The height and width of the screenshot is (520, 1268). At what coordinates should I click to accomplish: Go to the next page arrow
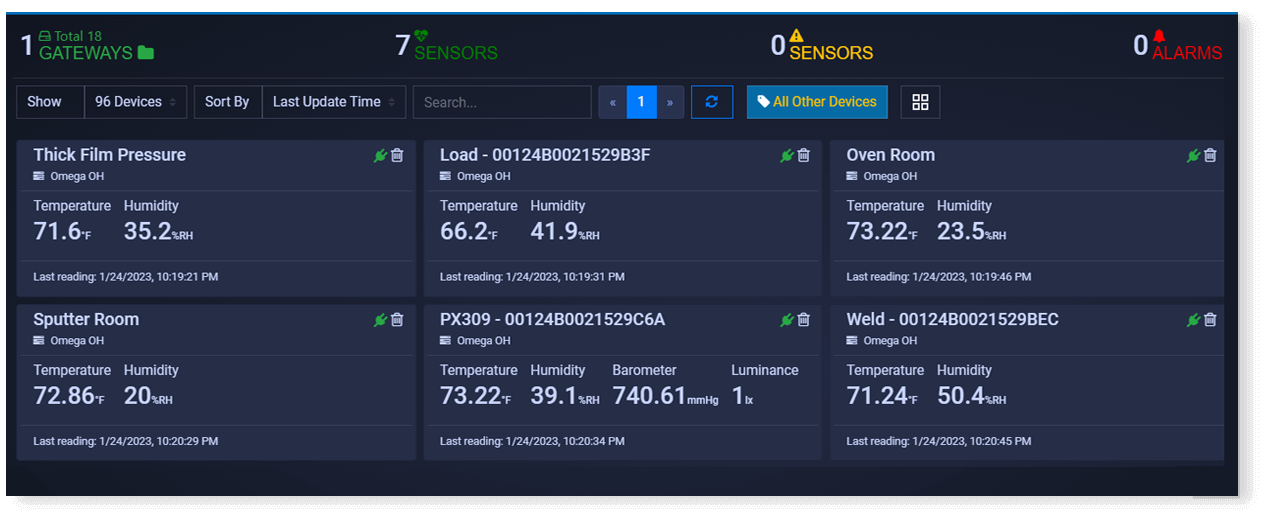tap(670, 102)
